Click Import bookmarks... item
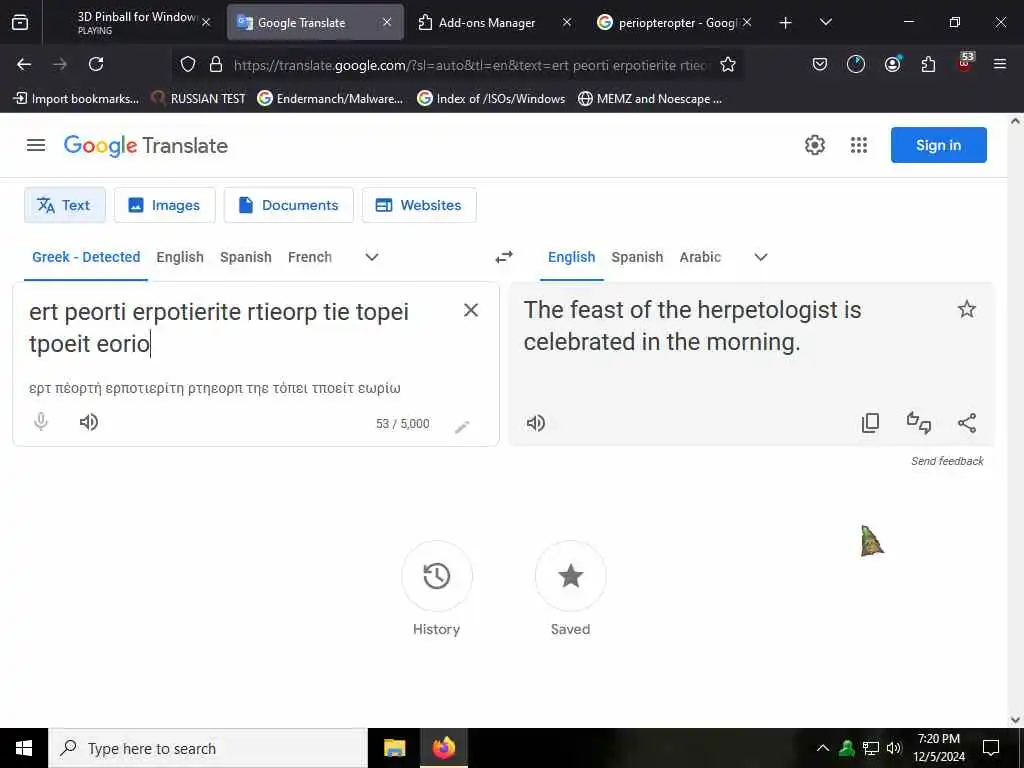Screen dimensions: 1024x768 (76, 99)
